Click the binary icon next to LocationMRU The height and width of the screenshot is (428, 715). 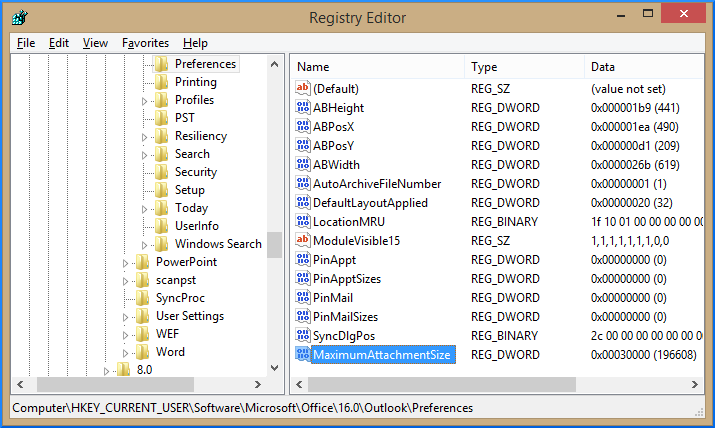pos(302,222)
